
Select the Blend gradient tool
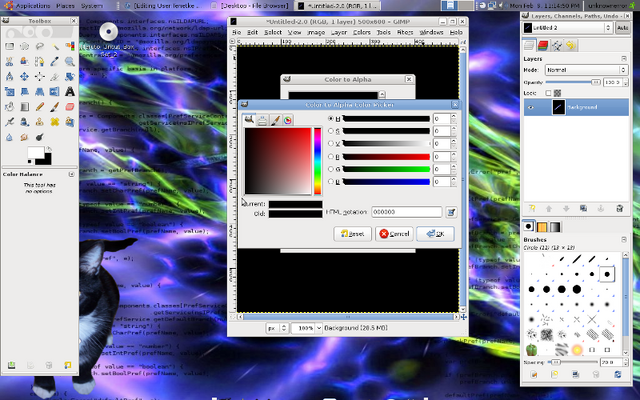point(24,107)
